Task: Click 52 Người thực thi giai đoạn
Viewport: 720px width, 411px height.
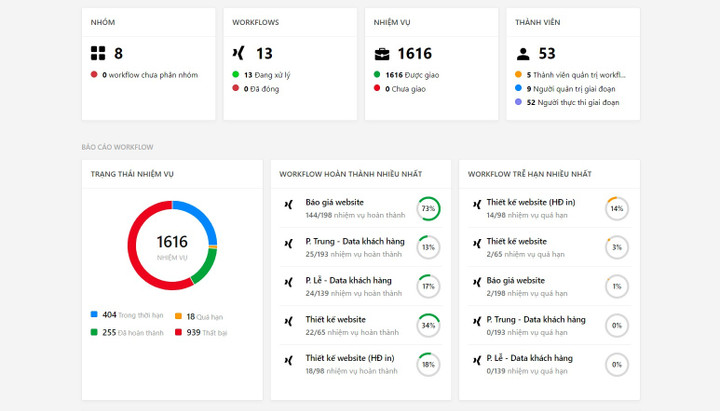Action: point(574,102)
